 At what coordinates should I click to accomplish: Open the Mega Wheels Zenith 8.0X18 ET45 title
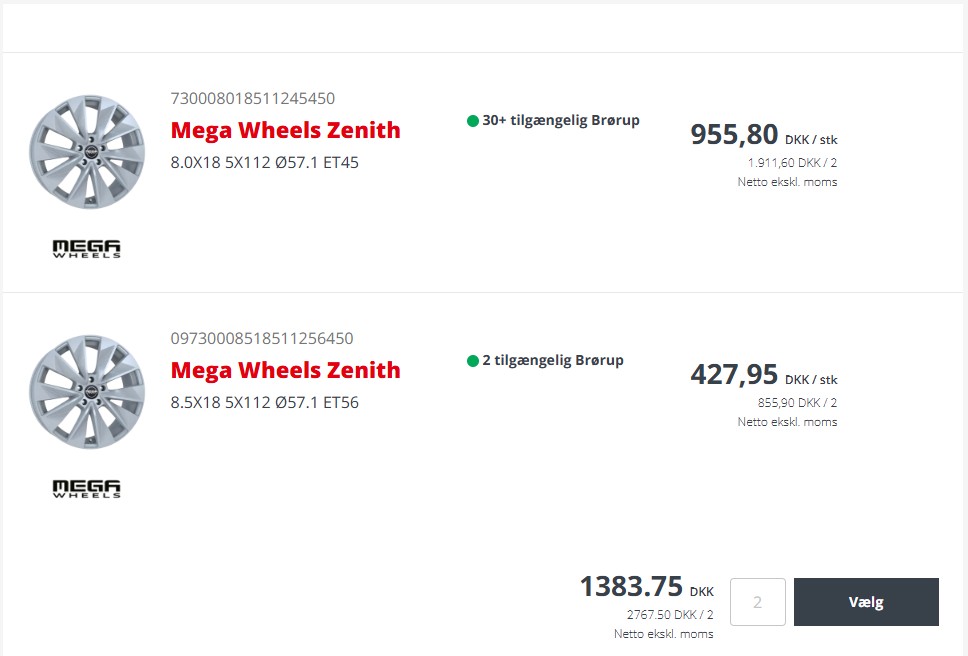tap(285, 130)
